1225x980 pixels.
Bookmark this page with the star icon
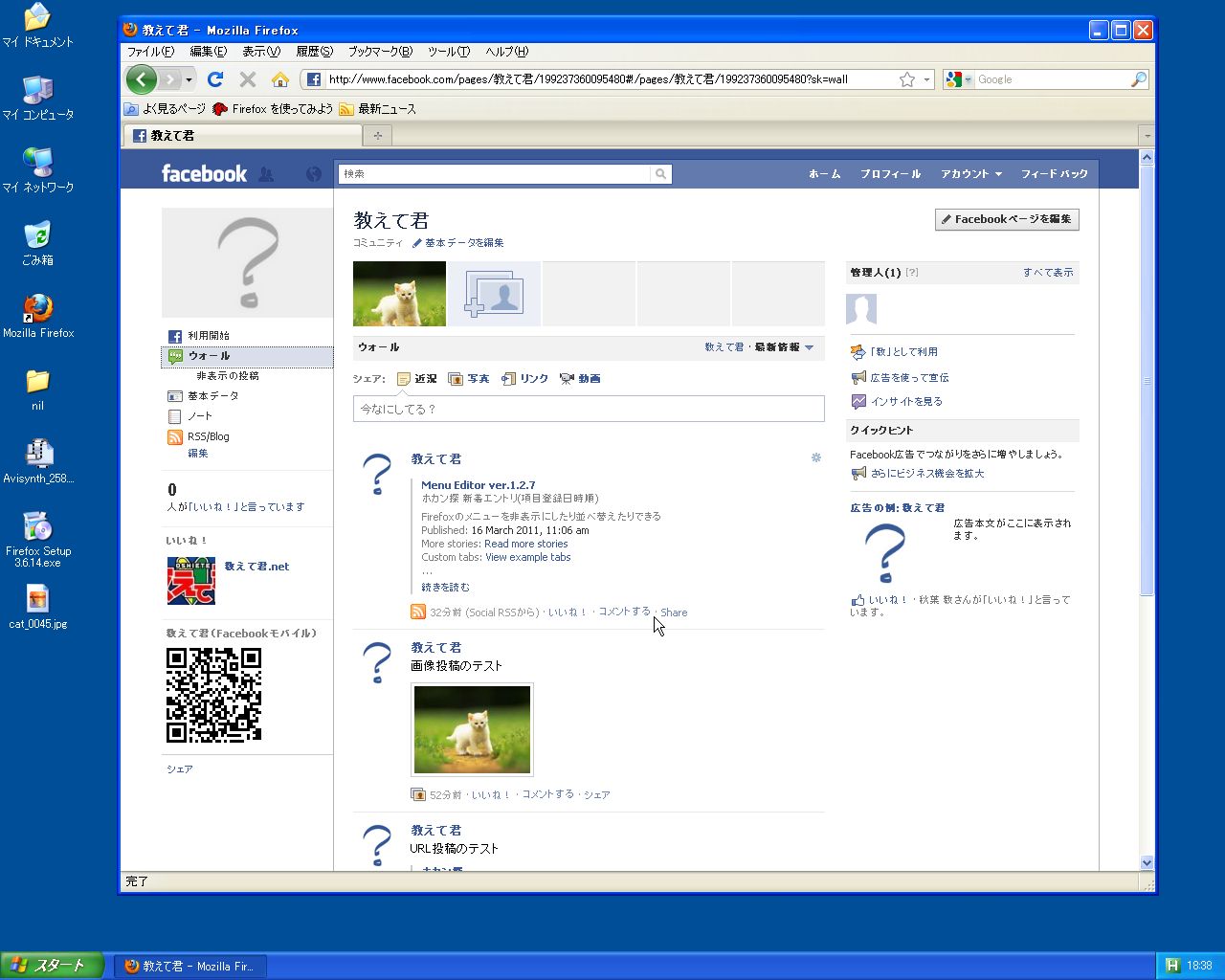(907, 79)
